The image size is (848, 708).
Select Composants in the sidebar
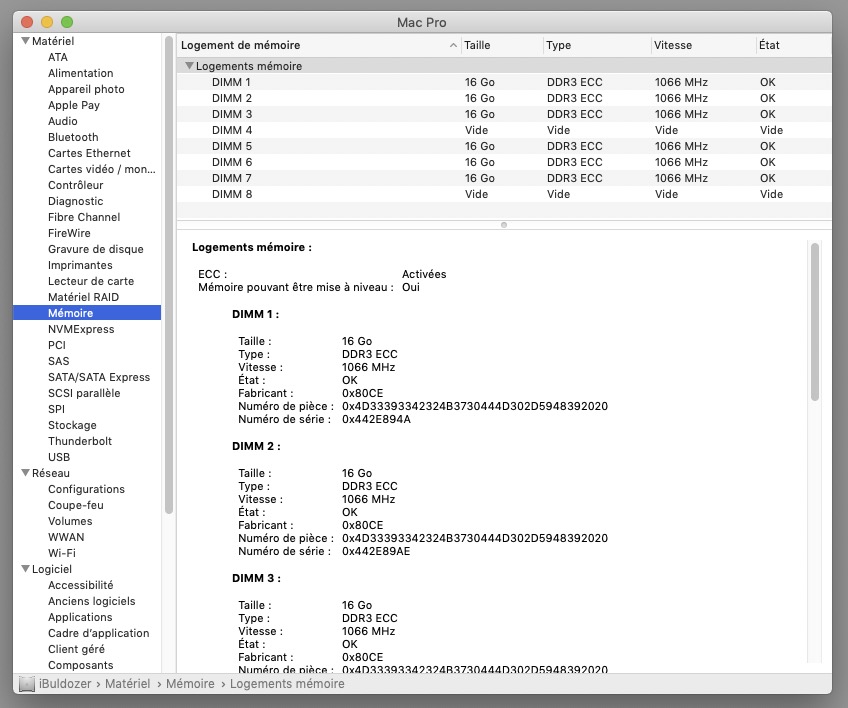pyautogui.click(x=81, y=665)
